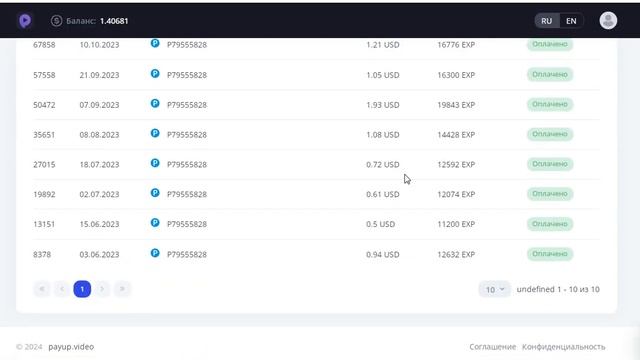Screen dimensions: 640x360
Task: Click the value 16776 EXP
Action: pyautogui.click(x=456, y=44)
